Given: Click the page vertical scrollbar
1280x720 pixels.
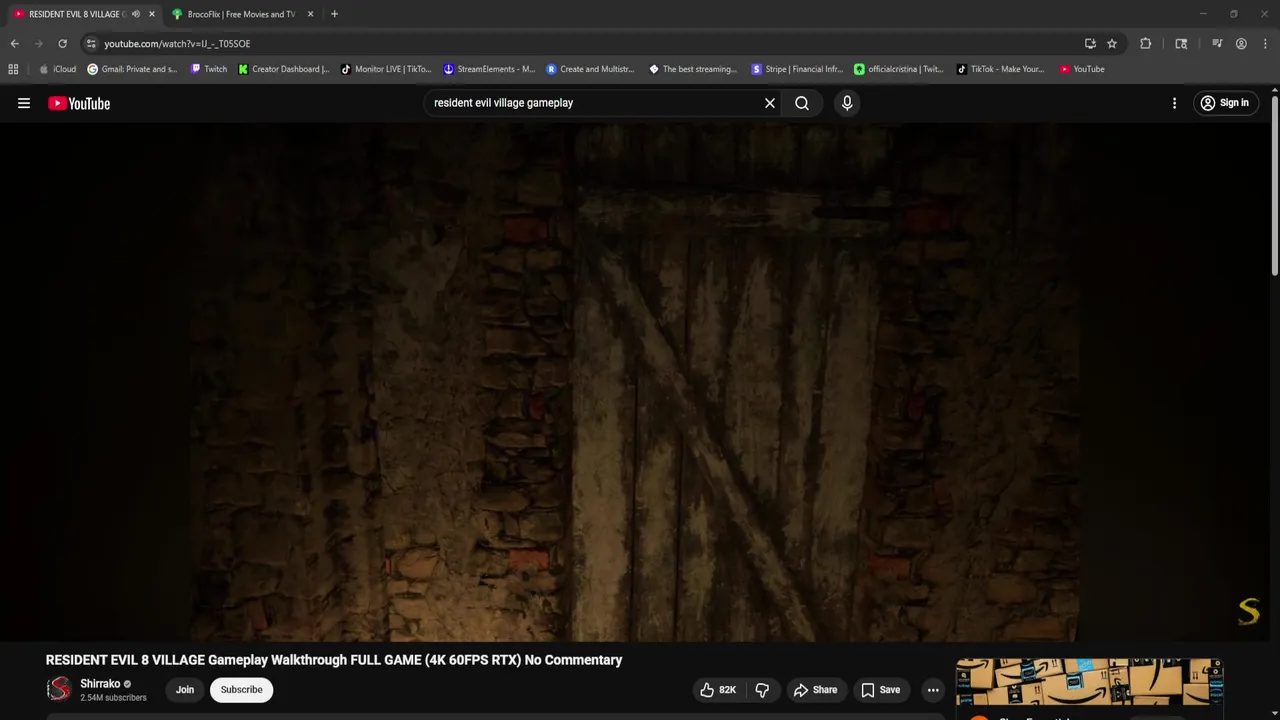Looking at the screenshot, I should pos(1275,185).
